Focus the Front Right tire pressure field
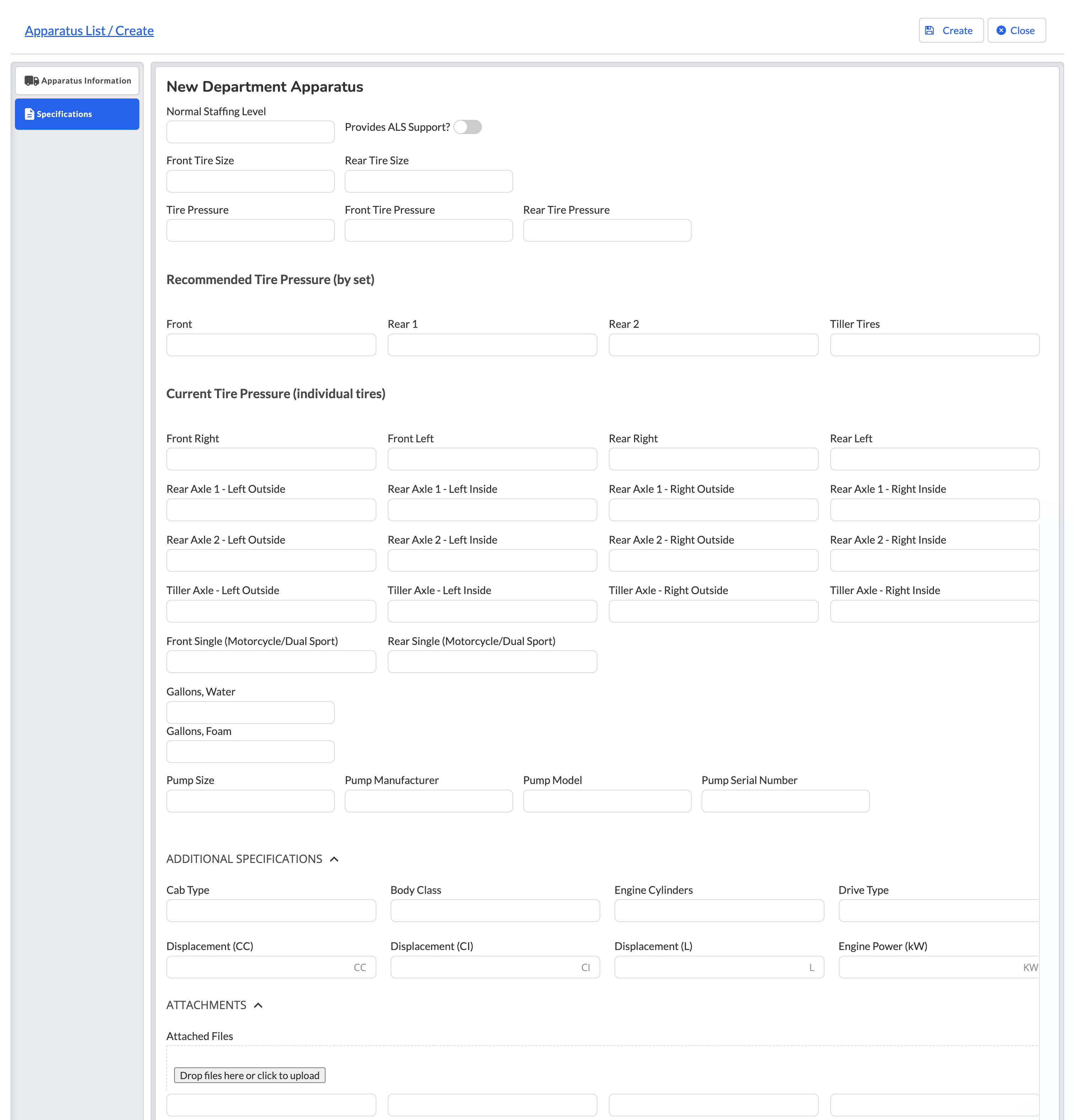The width and height of the screenshot is (1074, 1120). point(271,459)
